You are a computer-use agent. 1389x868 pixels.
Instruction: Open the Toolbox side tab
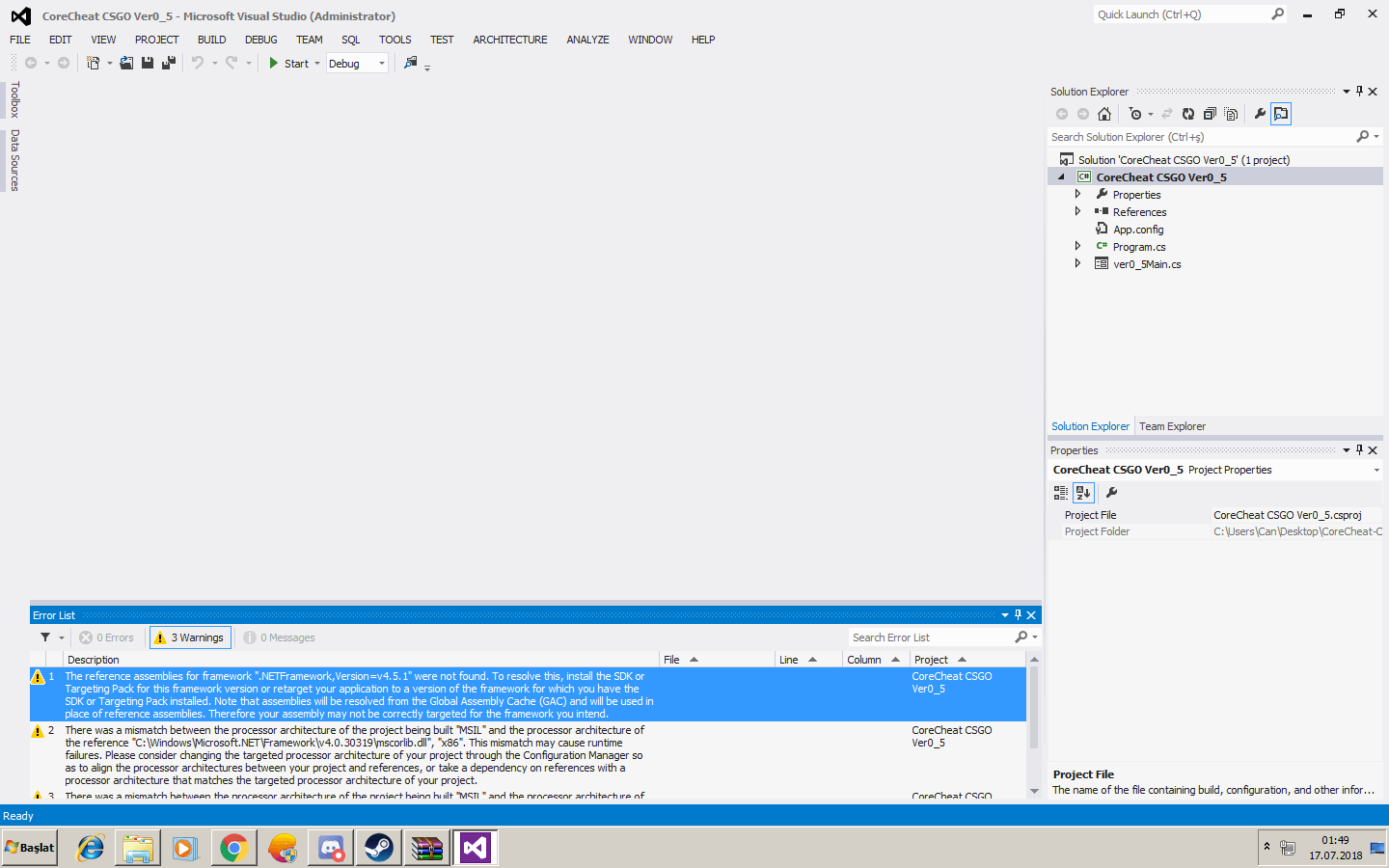pos(14,99)
